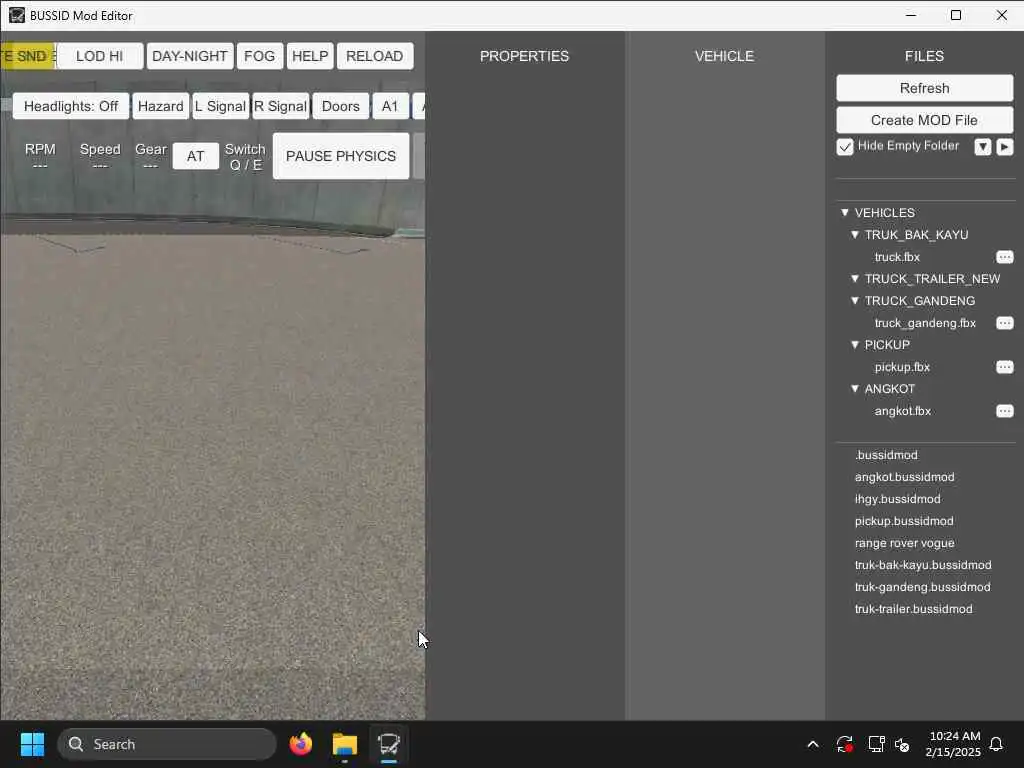Click the display and network tray icon

(x=876, y=744)
